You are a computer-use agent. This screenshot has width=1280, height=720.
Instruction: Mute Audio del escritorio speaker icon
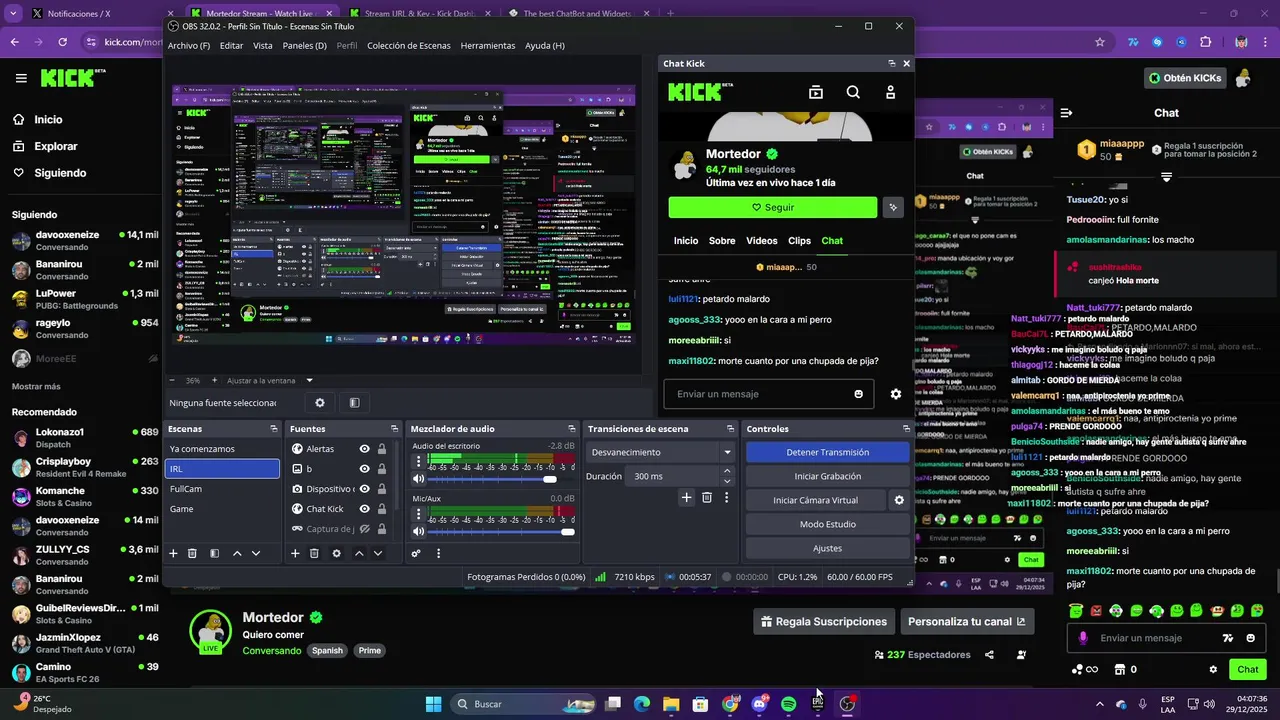pyautogui.click(x=418, y=479)
